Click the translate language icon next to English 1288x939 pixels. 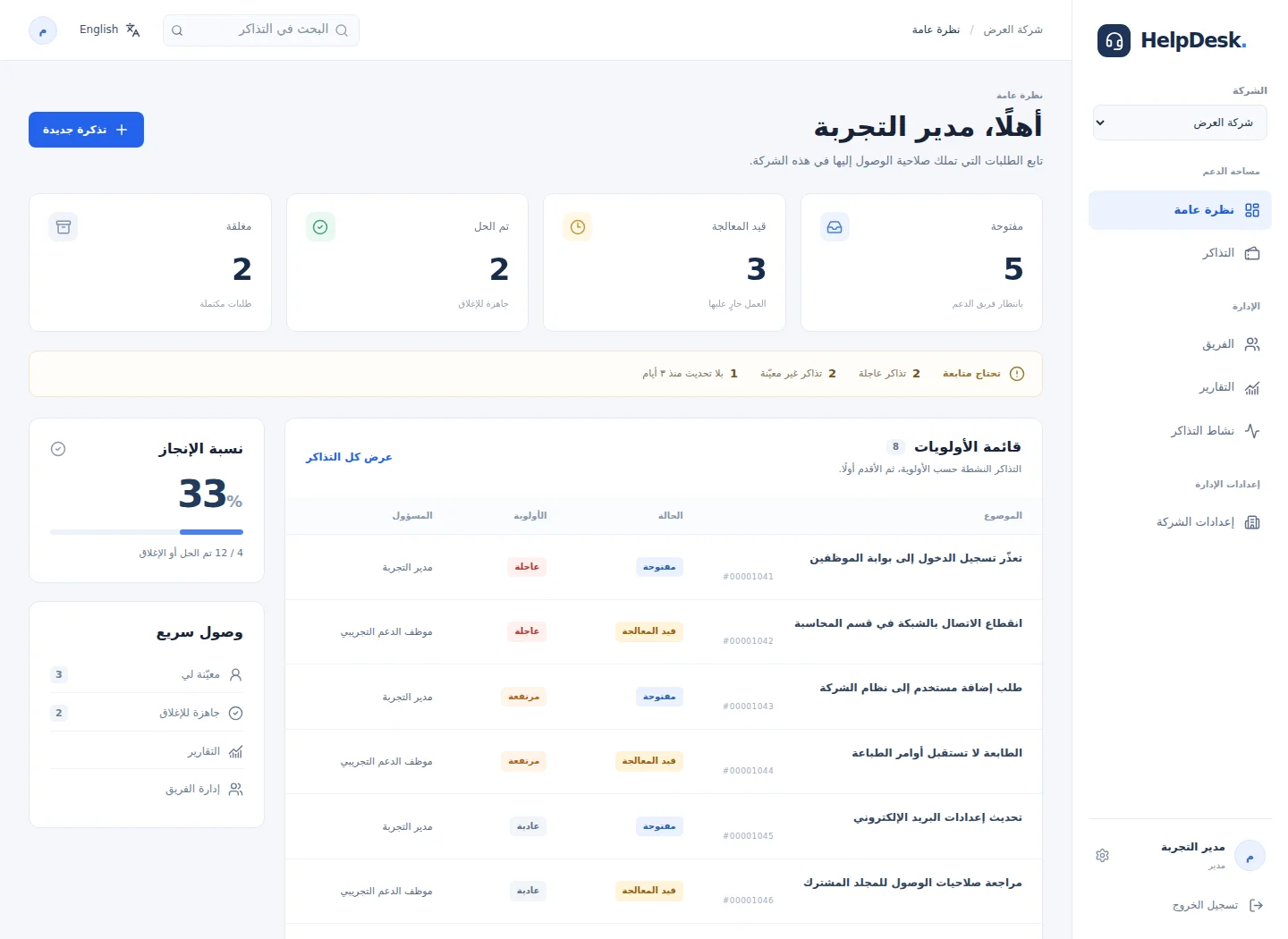tap(132, 30)
